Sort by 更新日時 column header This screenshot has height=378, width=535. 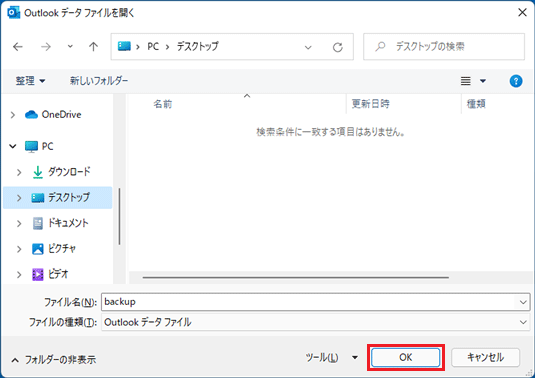click(x=371, y=104)
